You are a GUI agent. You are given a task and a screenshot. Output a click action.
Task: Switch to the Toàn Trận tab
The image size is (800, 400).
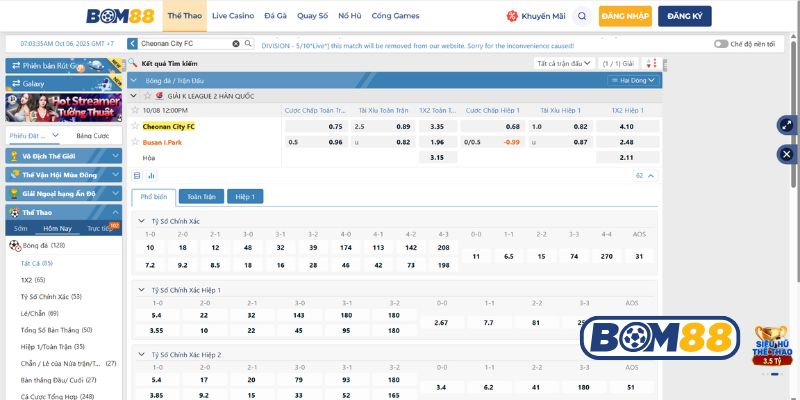(202, 196)
